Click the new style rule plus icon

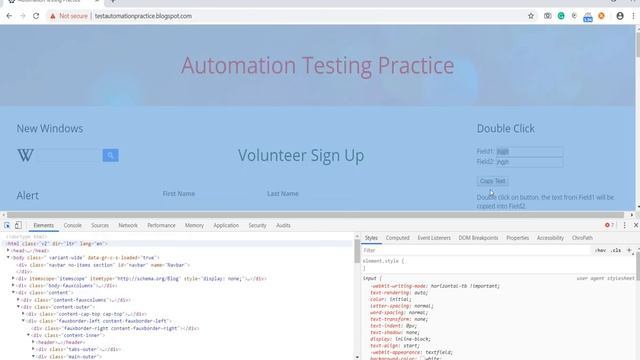(x=629, y=250)
